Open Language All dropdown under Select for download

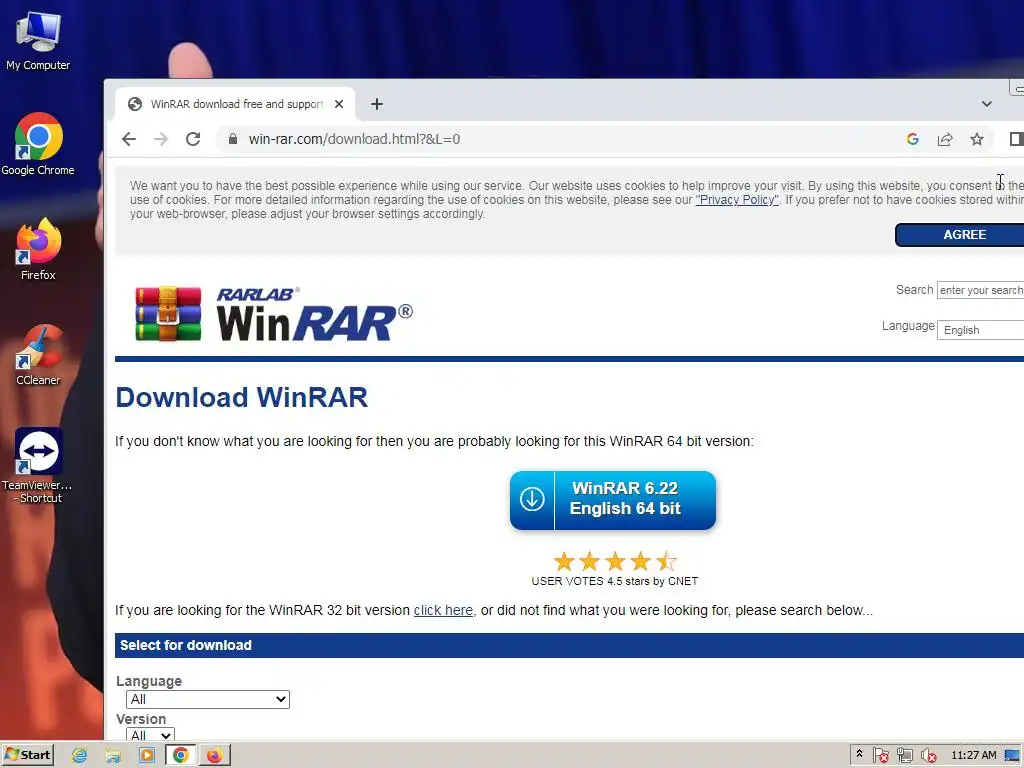click(x=208, y=699)
